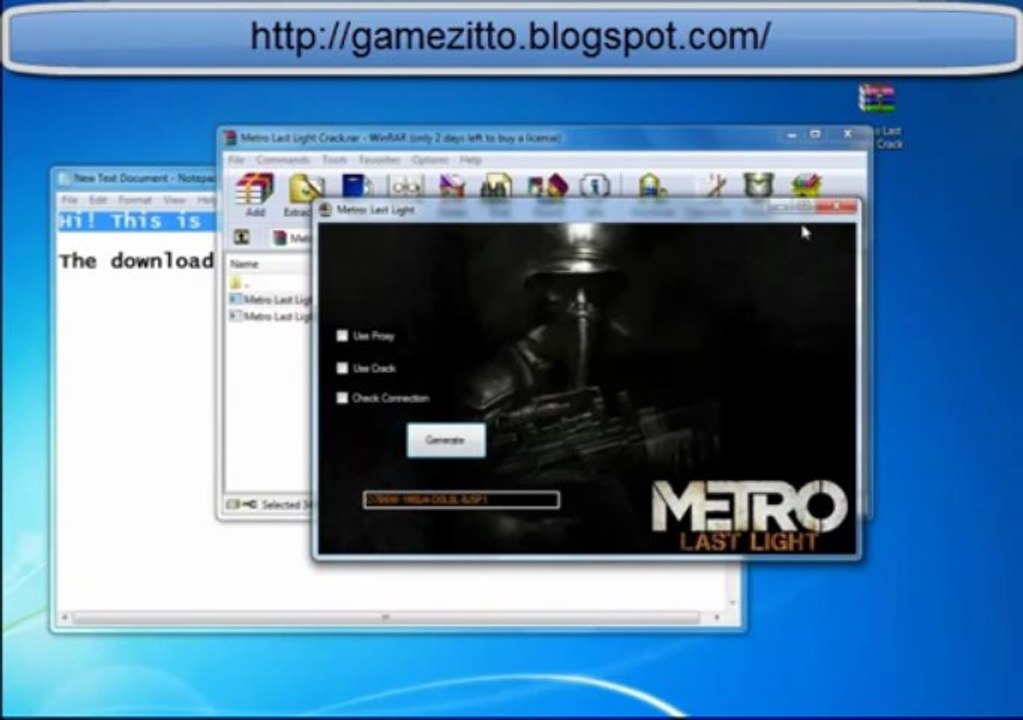Open the Edit menu in Notepad
The image size is (1023, 720).
coord(98,200)
